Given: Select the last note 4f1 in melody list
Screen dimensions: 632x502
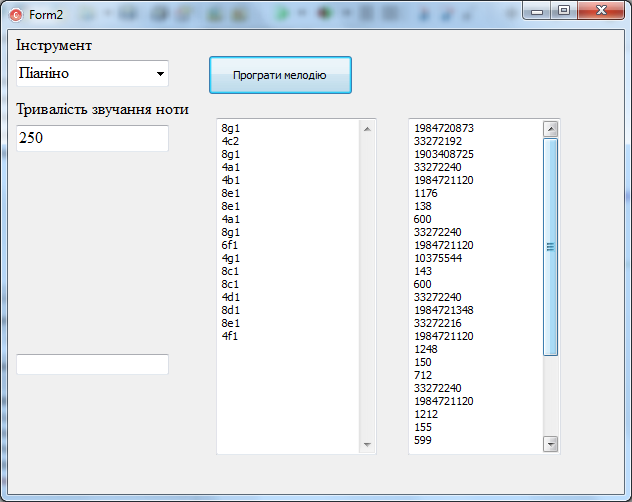Looking at the screenshot, I should click(231, 336).
